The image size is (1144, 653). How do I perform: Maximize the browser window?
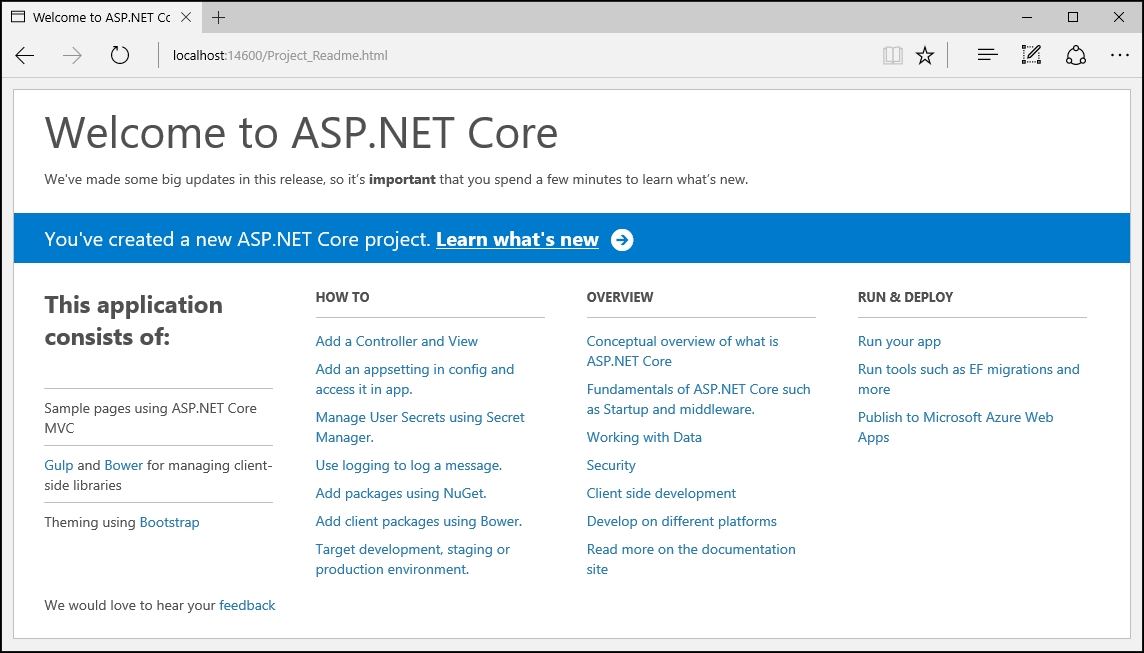[x=1072, y=18]
